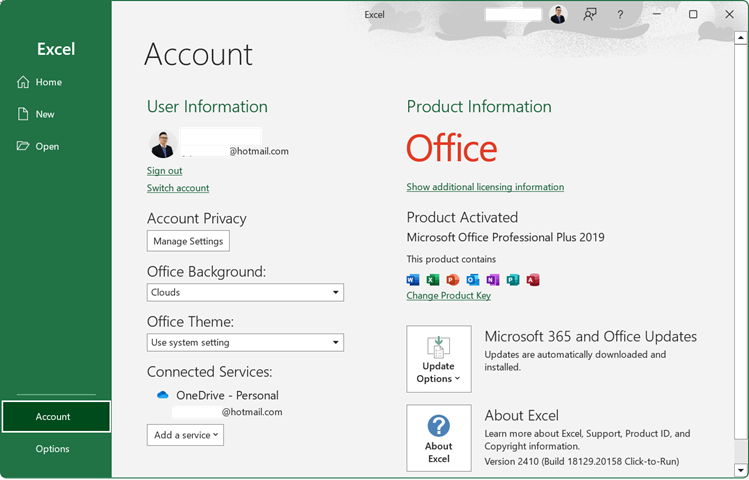Go to Home in the sidebar

tap(48, 82)
